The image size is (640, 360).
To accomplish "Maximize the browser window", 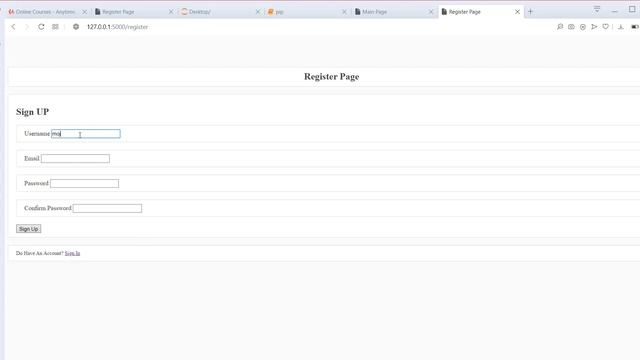I will [x=632, y=9].
